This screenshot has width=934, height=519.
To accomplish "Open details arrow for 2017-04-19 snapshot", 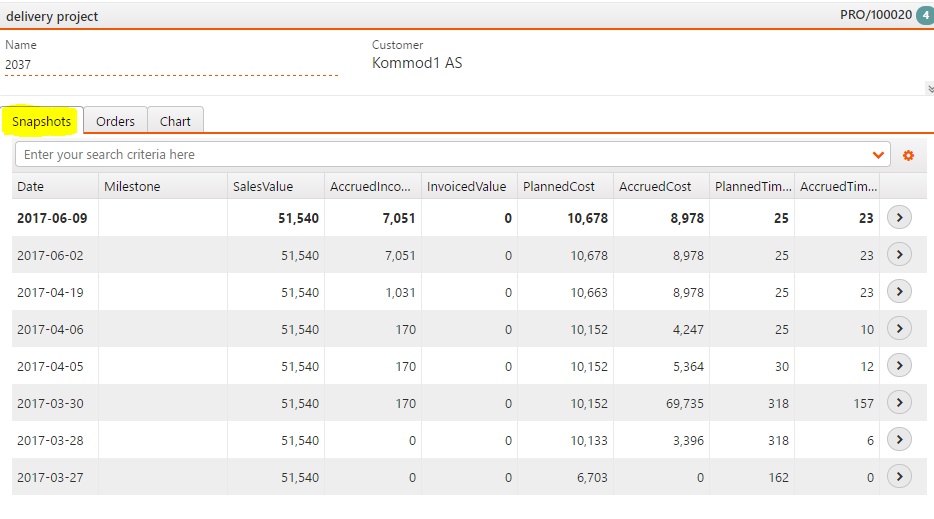I will coord(899,291).
